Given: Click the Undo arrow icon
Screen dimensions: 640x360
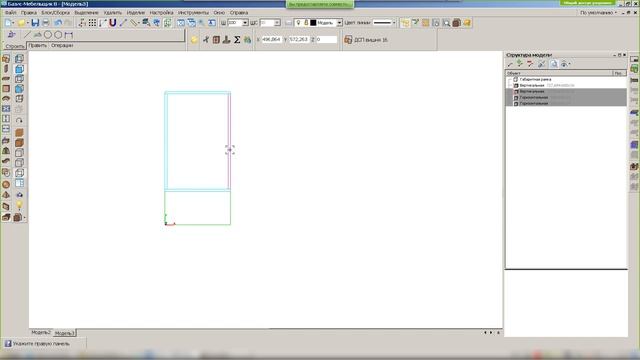Looking at the screenshot, I should coord(58,23).
